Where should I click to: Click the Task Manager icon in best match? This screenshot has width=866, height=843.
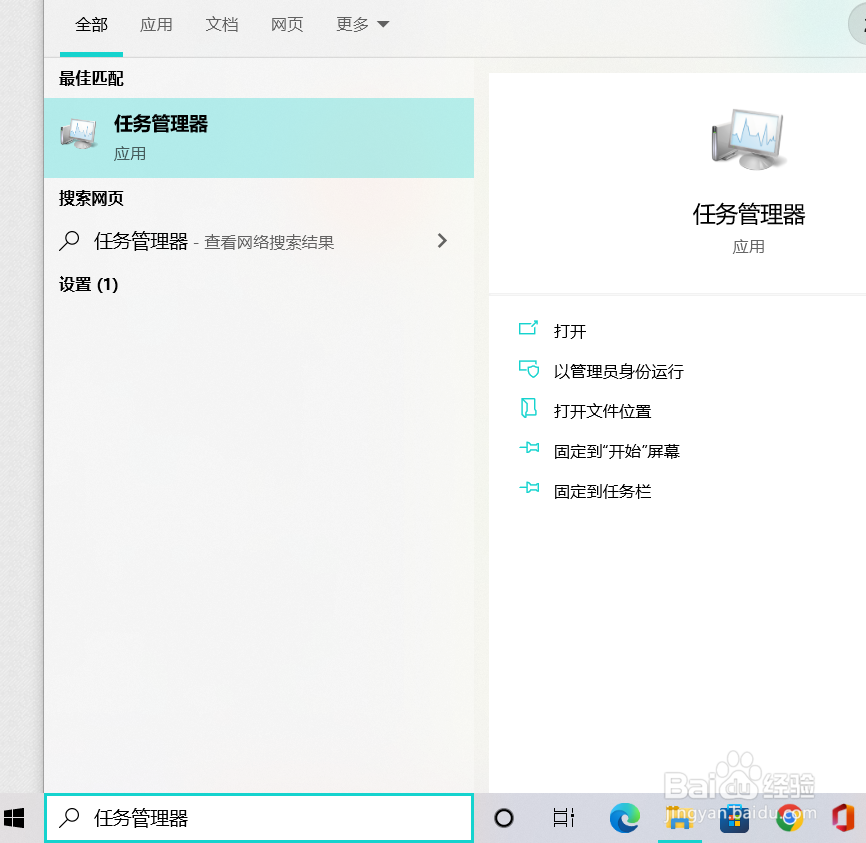point(78,134)
